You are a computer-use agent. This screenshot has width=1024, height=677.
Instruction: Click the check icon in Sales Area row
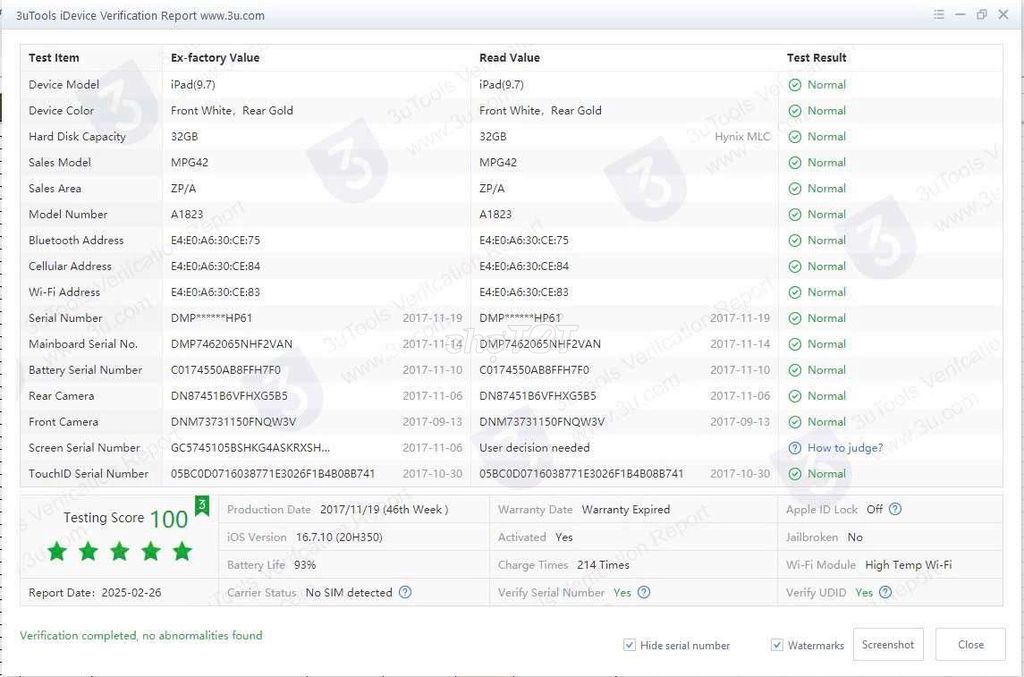[x=795, y=189]
